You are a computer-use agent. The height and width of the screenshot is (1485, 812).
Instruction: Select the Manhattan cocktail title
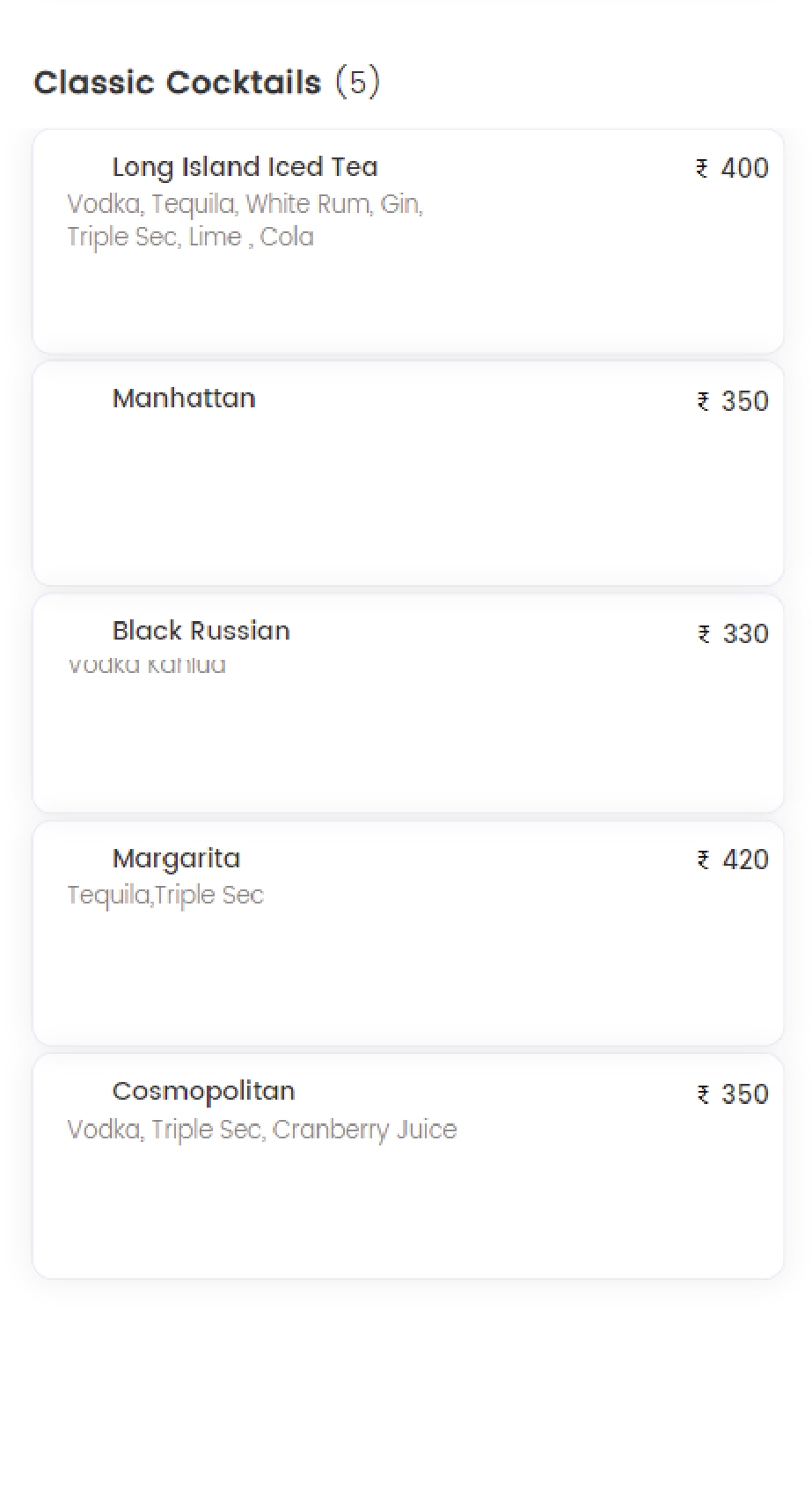(184, 399)
